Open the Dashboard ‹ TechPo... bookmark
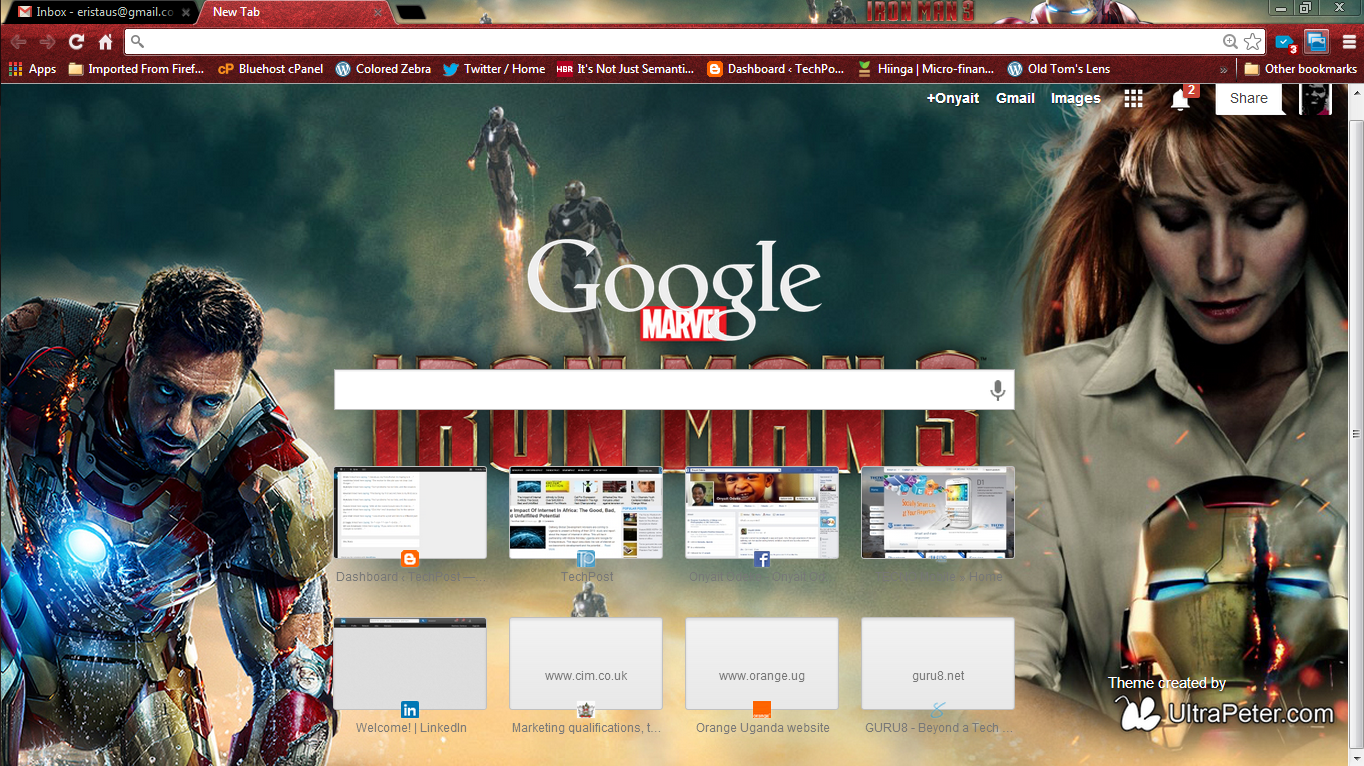This screenshot has width=1364, height=766. 776,69
